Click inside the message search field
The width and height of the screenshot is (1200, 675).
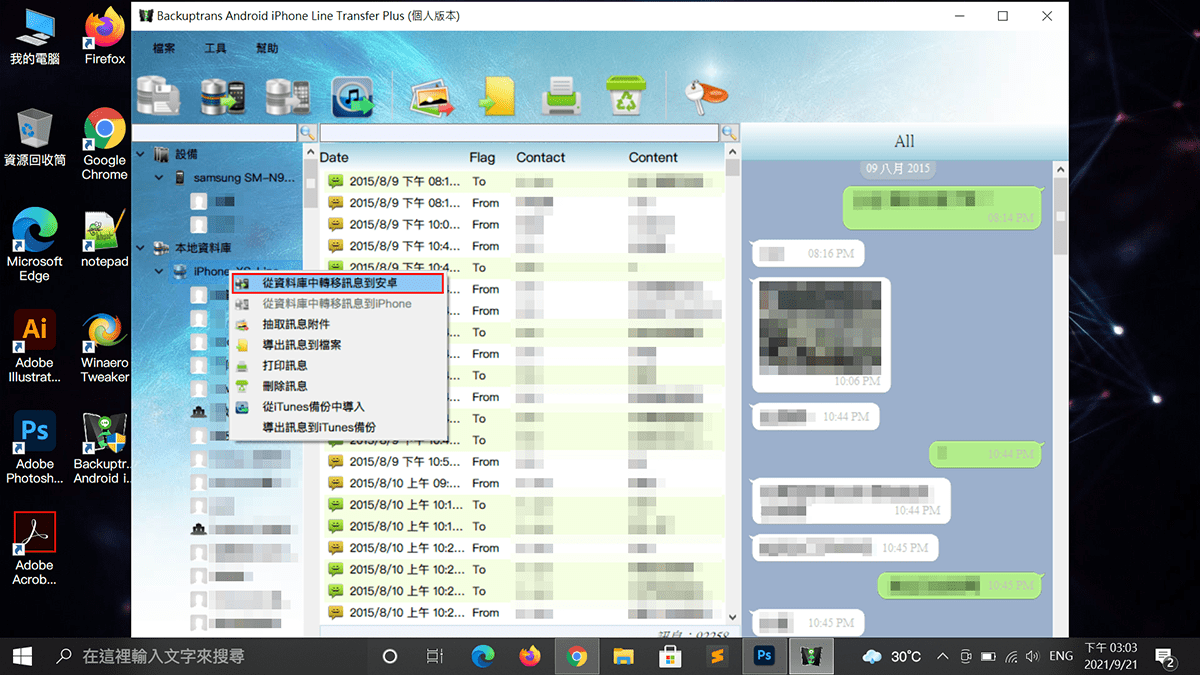[520, 132]
